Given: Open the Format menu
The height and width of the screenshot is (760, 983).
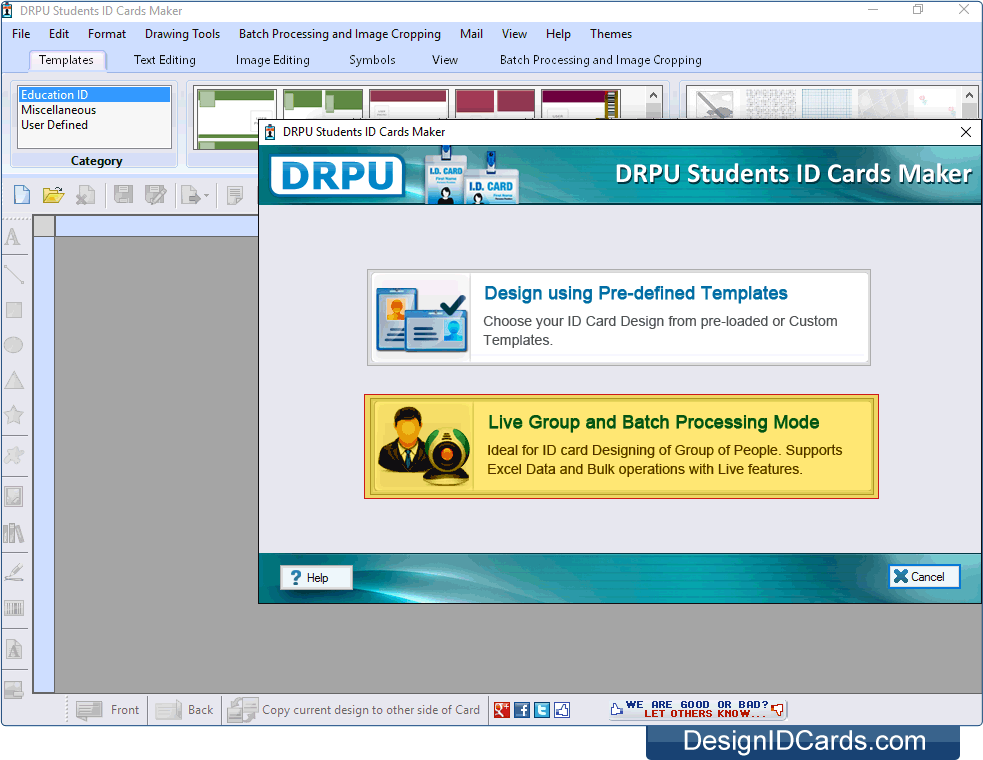Looking at the screenshot, I should click(107, 34).
